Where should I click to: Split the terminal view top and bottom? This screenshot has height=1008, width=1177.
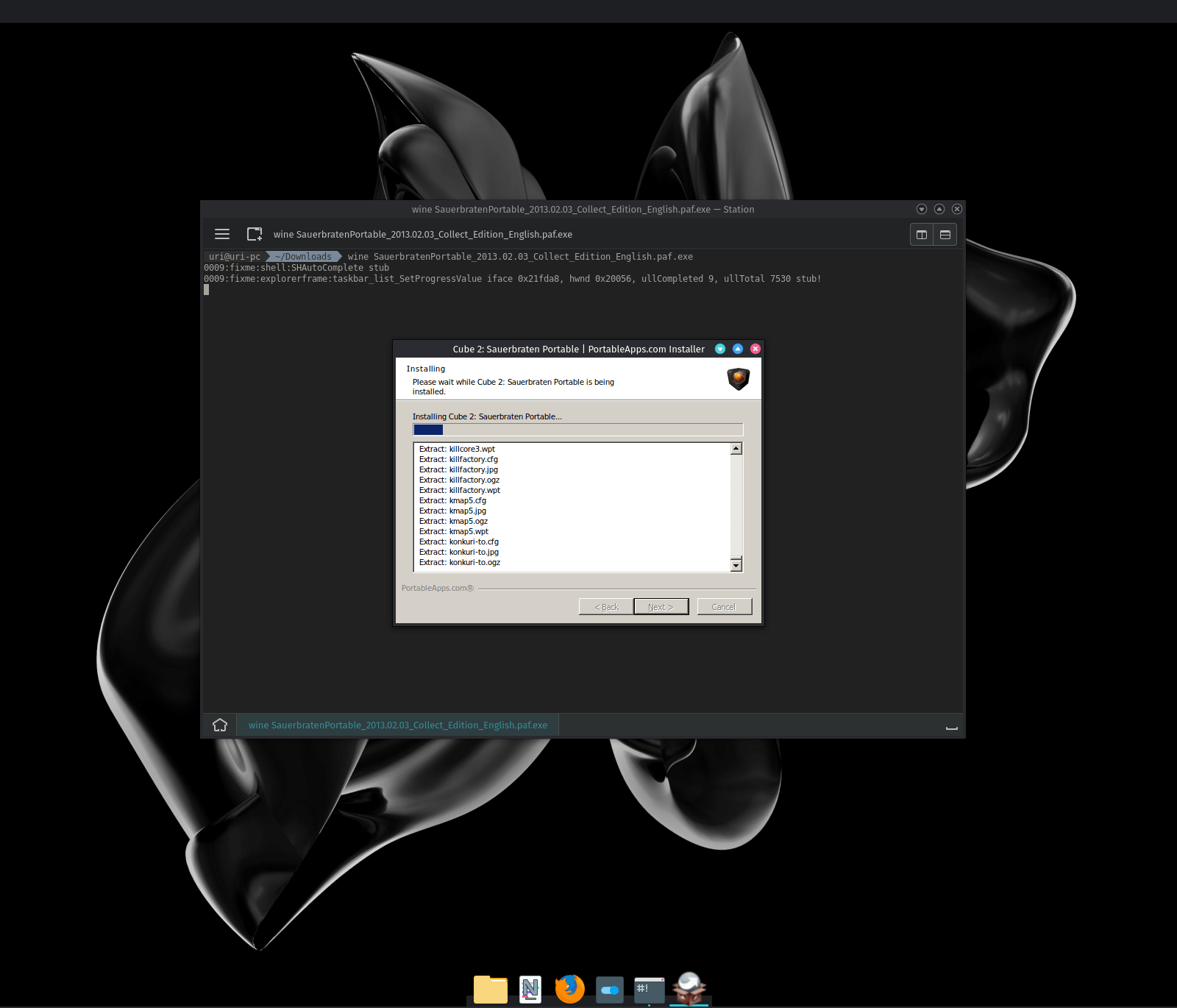coord(945,235)
